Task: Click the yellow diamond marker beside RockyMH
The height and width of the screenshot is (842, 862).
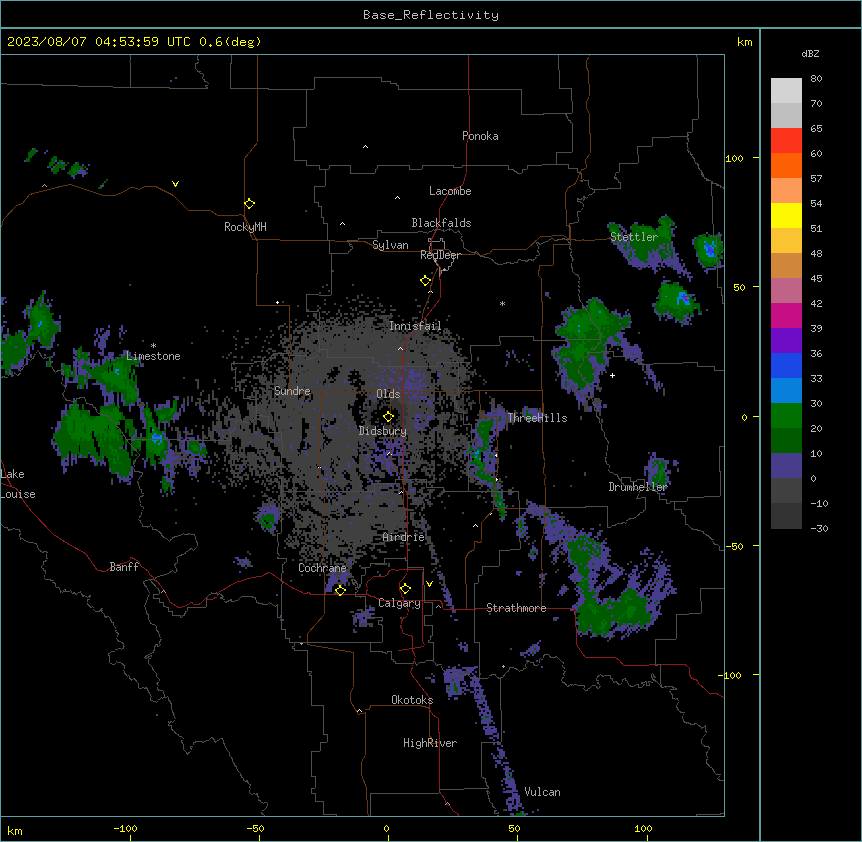Action: [x=249, y=204]
